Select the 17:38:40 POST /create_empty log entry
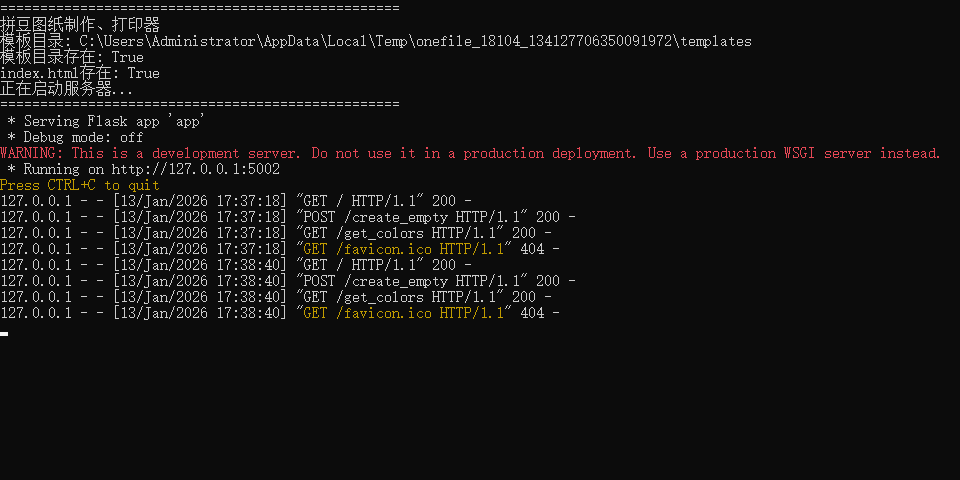Viewport: 960px width, 480px height. coord(288,281)
